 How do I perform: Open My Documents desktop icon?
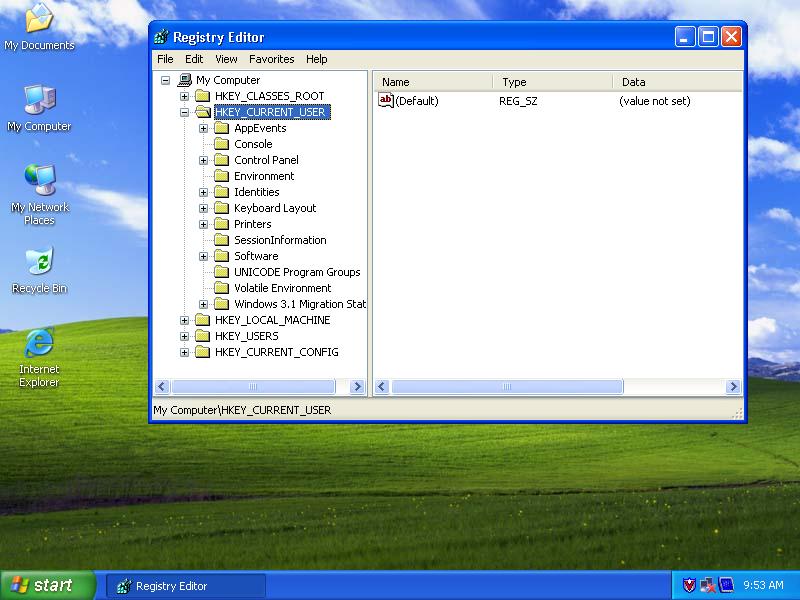39,27
